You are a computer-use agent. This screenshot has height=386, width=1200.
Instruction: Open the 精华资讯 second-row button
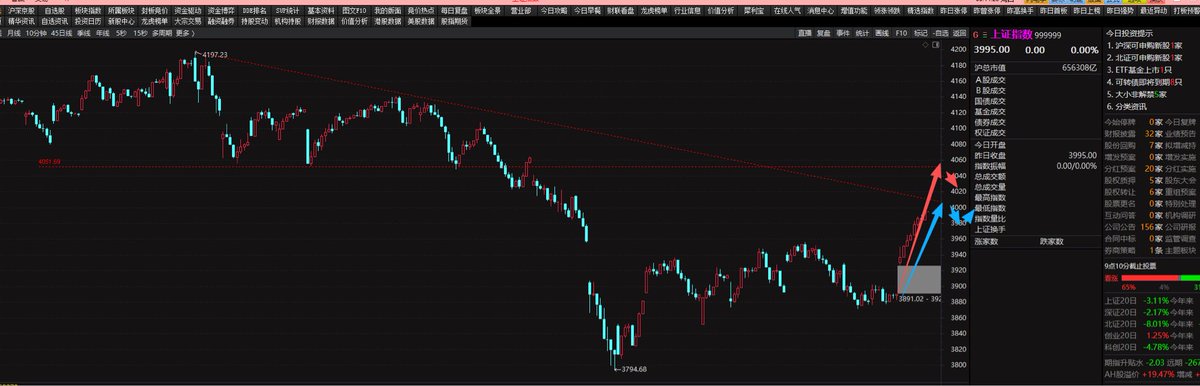coord(22,21)
